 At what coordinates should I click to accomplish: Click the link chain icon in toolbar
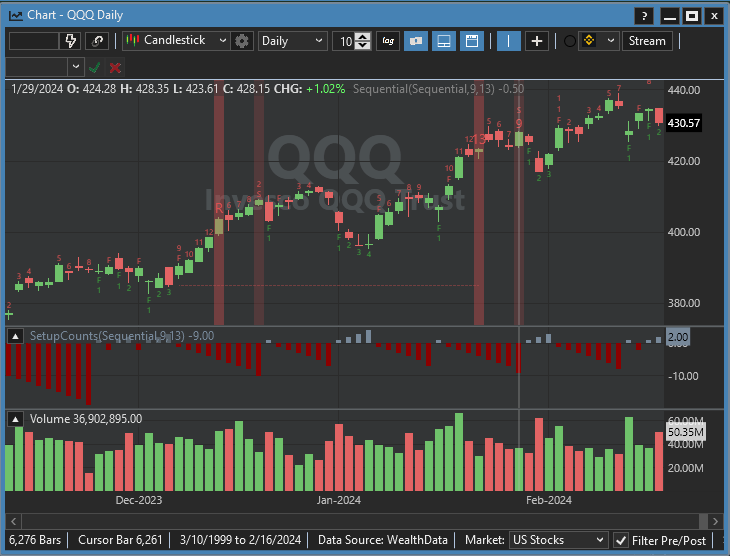tap(97, 41)
